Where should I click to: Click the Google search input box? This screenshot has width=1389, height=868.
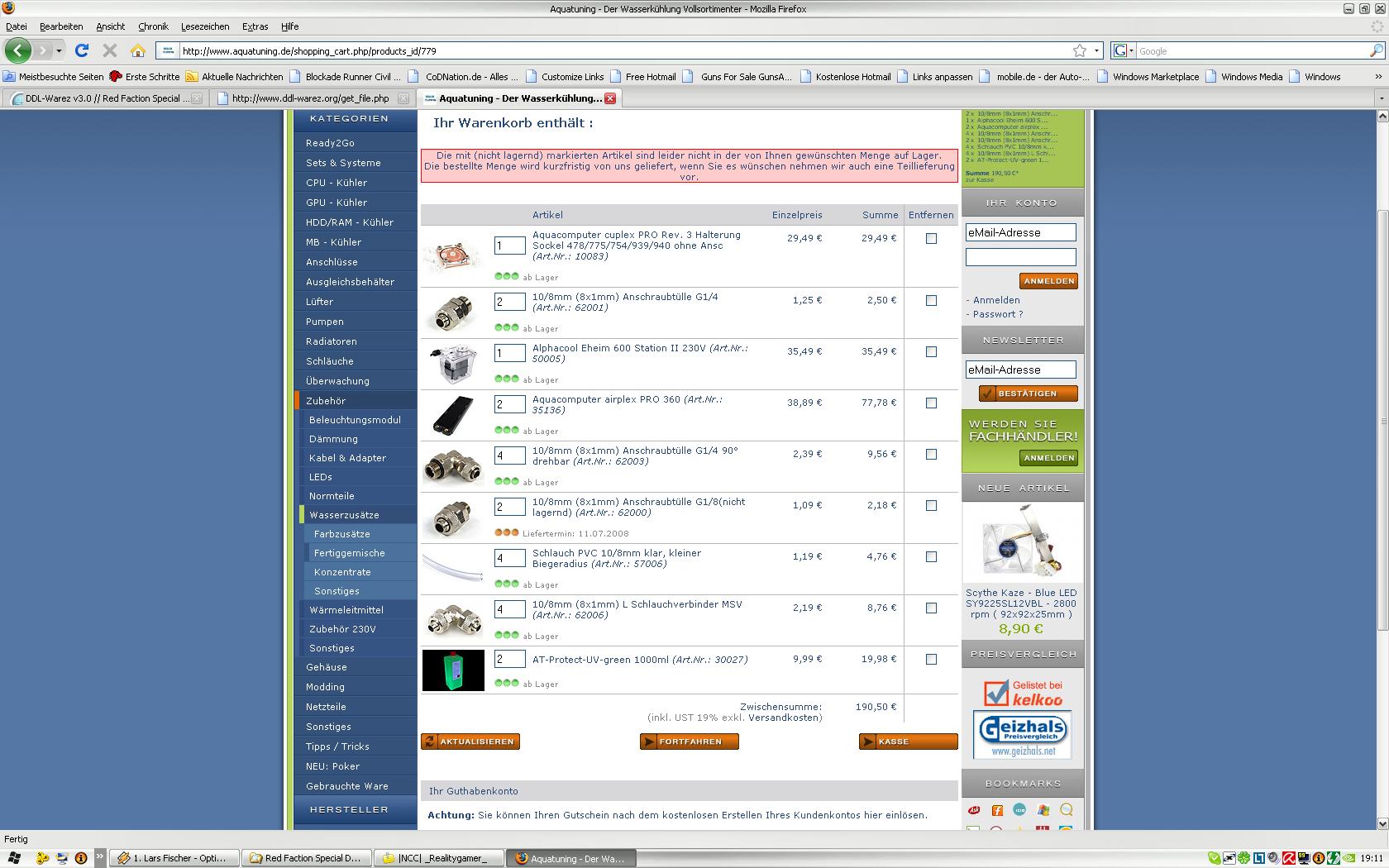tap(1252, 50)
